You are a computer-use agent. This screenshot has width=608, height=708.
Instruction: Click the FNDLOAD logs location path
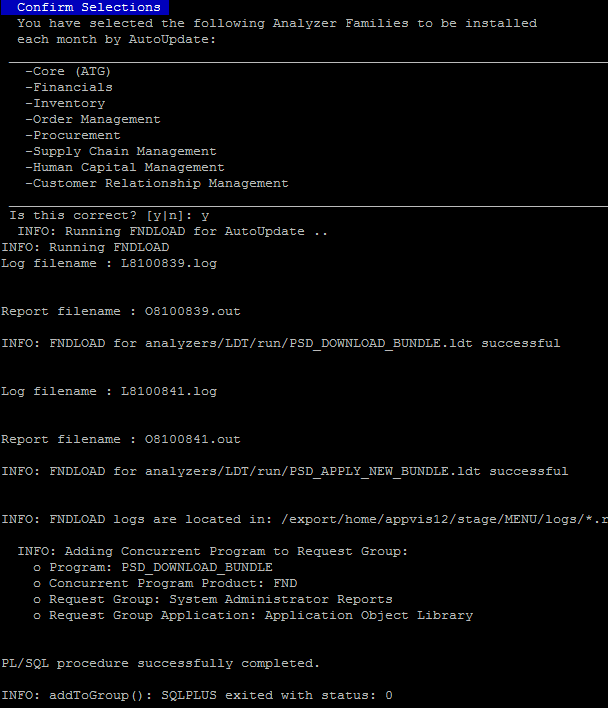445,519
